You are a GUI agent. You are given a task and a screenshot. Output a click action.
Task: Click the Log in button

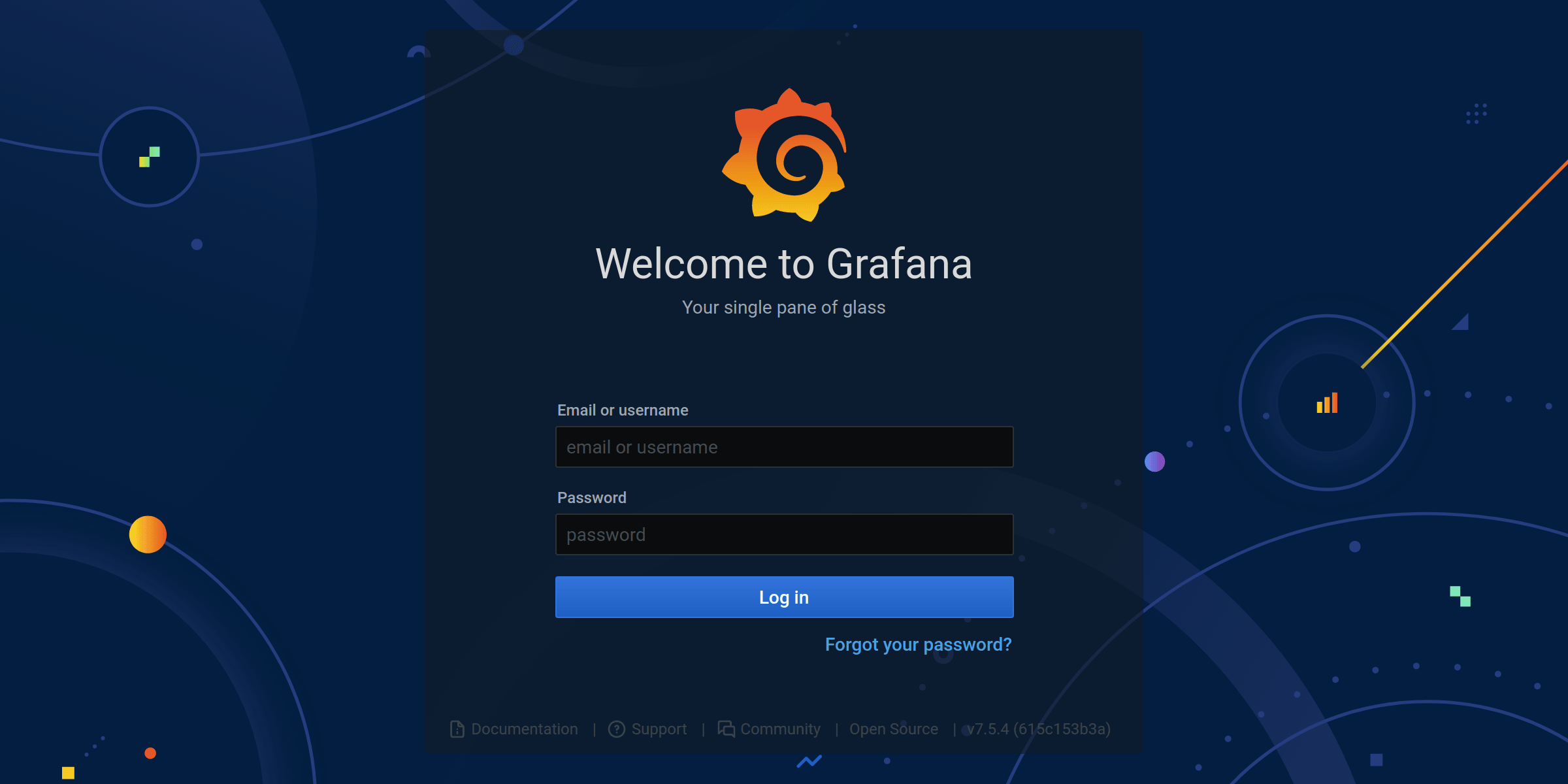coord(784,597)
